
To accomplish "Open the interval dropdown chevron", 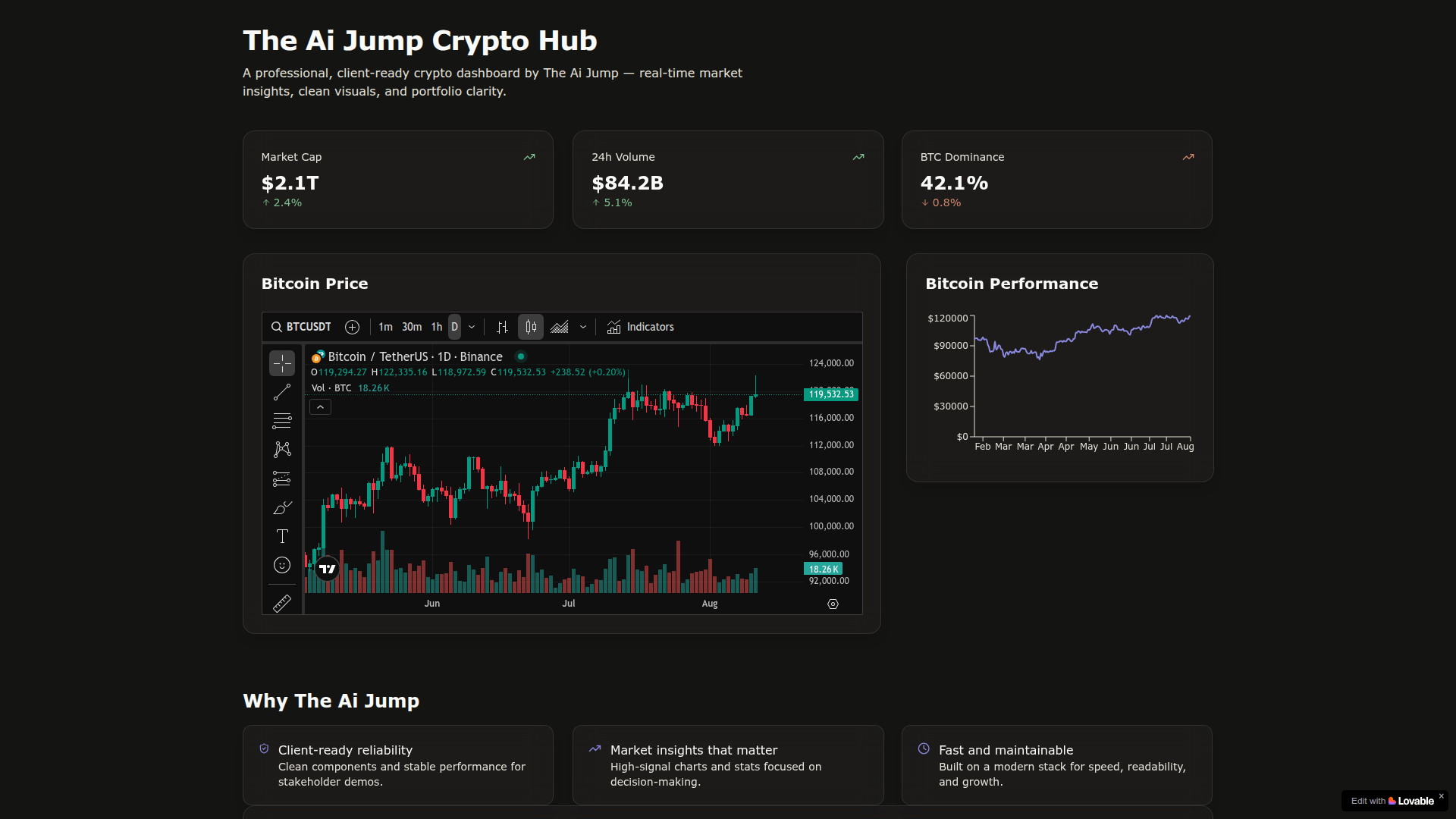I will point(472,327).
